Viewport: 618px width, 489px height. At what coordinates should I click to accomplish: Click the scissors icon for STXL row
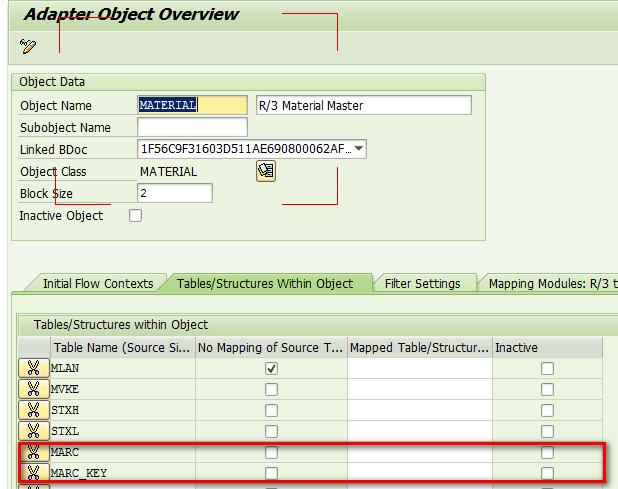pos(34,431)
